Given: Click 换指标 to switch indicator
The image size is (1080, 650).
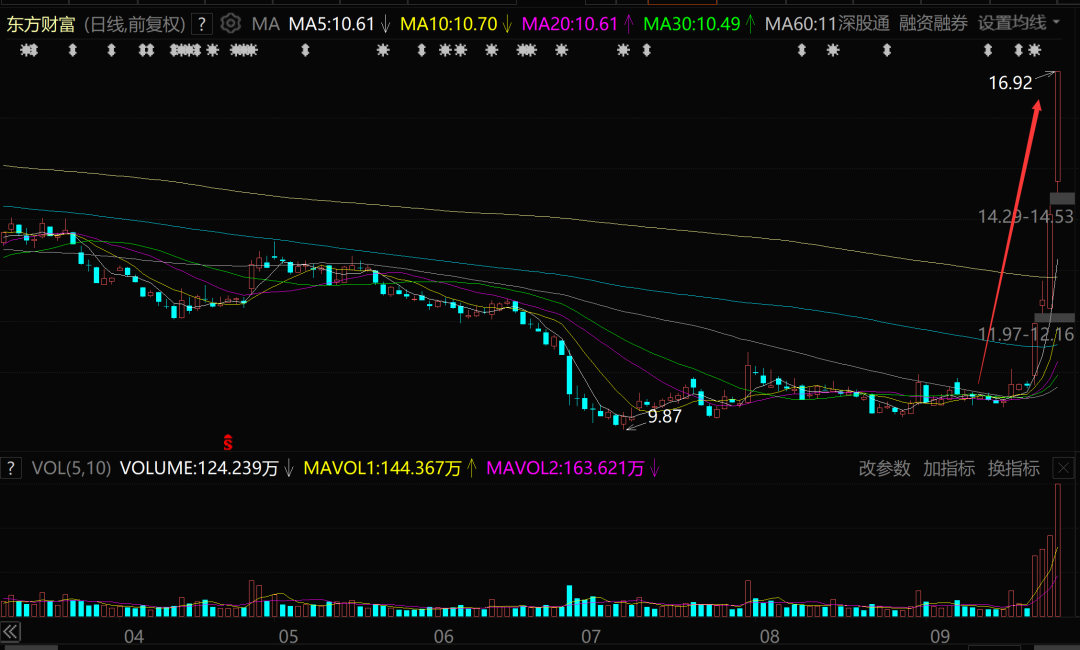Looking at the screenshot, I should (x=1014, y=469).
